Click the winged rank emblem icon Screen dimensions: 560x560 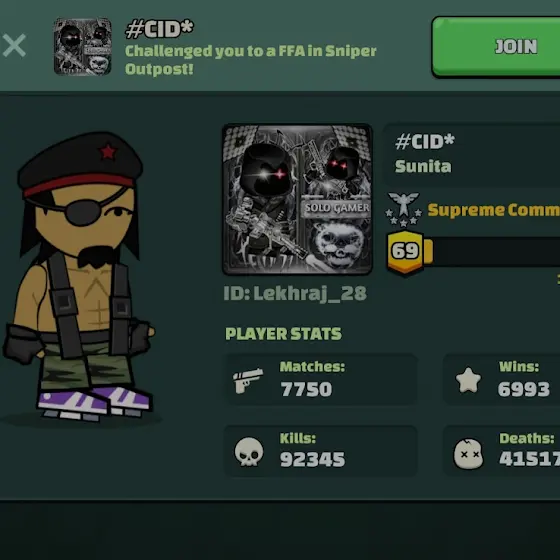click(x=404, y=209)
